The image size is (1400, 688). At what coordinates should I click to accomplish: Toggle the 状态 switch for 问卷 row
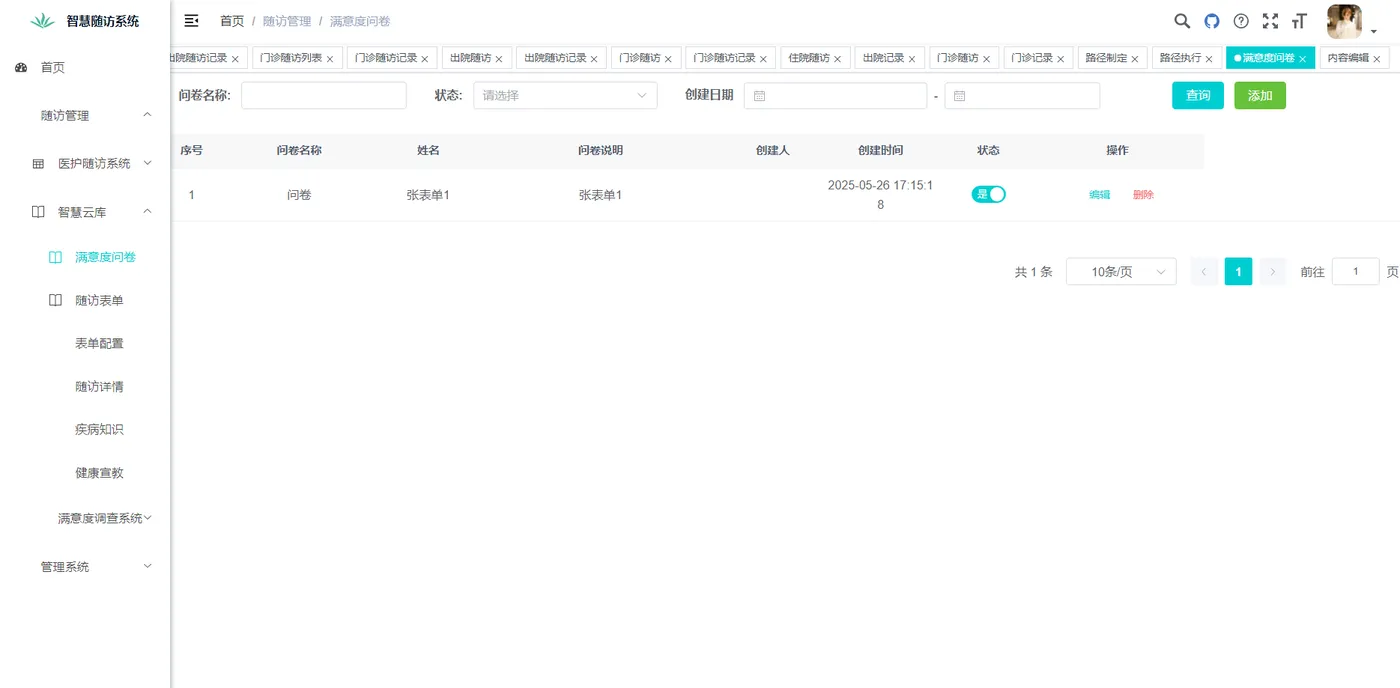pyautogui.click(x=988, y=194)
